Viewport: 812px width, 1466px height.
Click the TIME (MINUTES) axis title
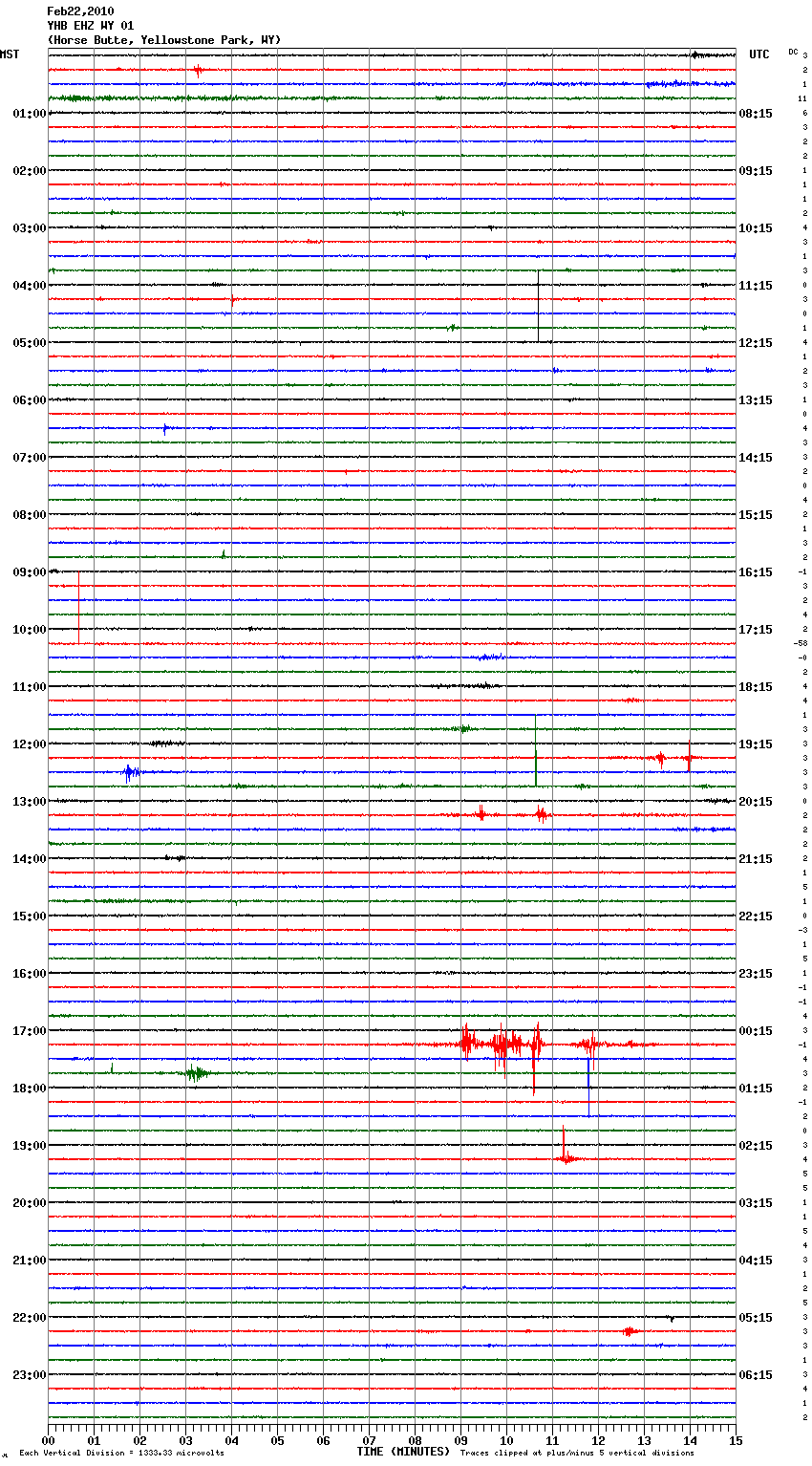click(x=403, y=1452)
